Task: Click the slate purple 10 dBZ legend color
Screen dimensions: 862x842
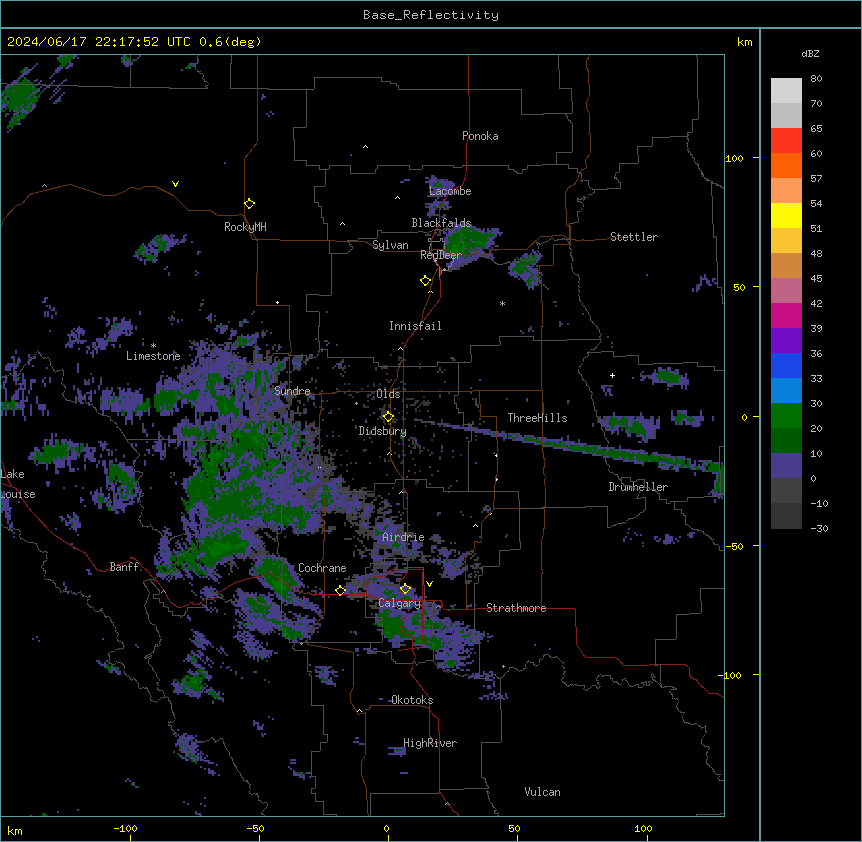Action: click(786, 466)
